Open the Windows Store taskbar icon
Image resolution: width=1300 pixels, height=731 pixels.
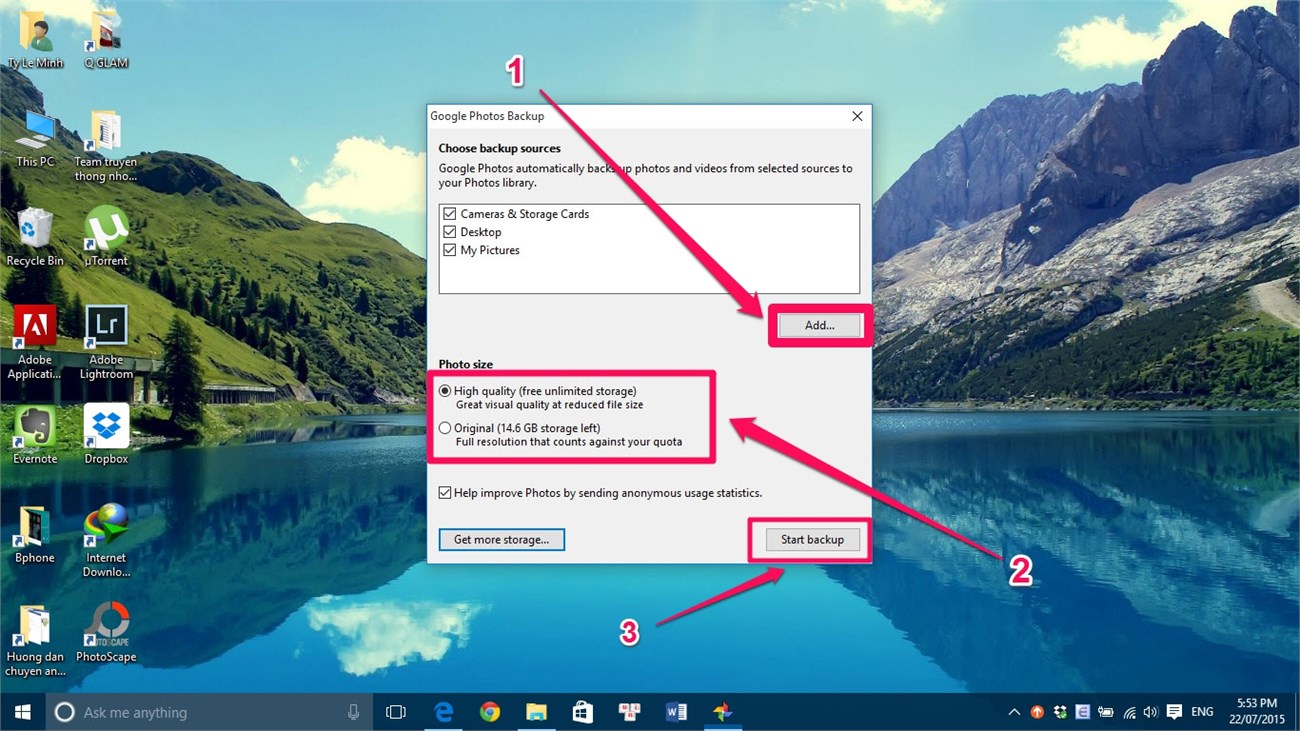[582, 712]
